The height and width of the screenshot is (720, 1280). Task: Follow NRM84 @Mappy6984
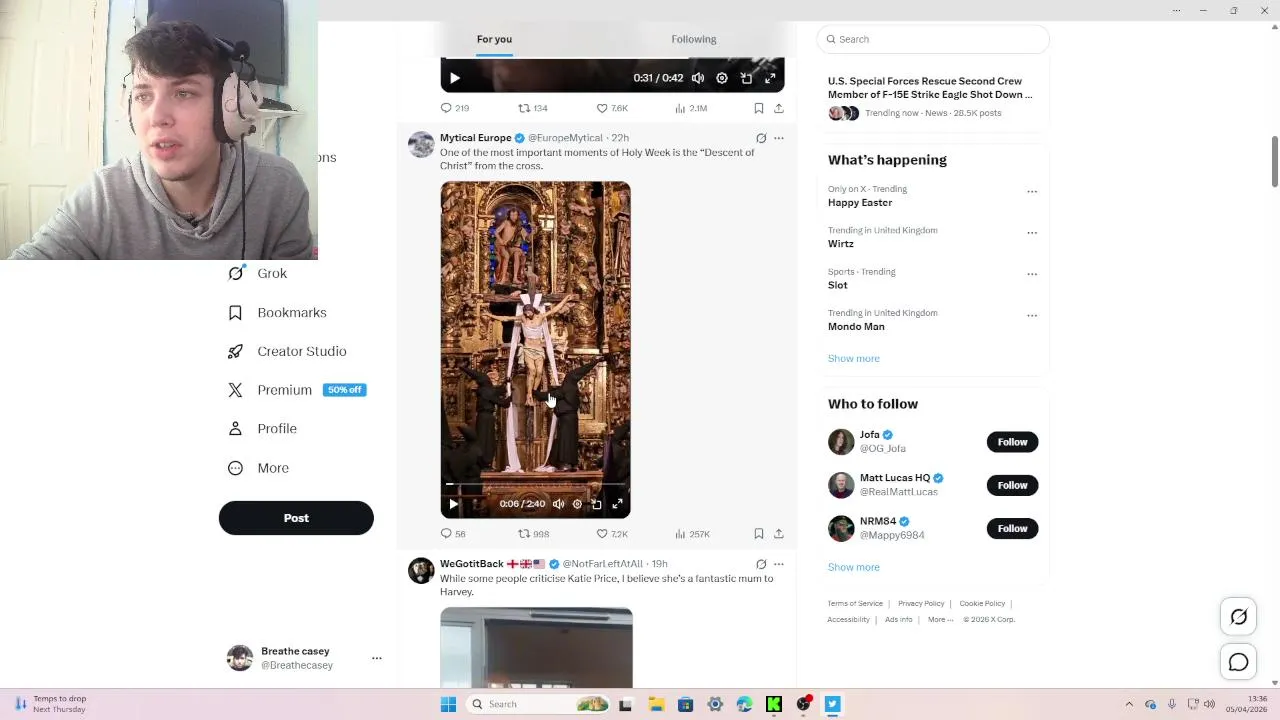click(1012, 528)
